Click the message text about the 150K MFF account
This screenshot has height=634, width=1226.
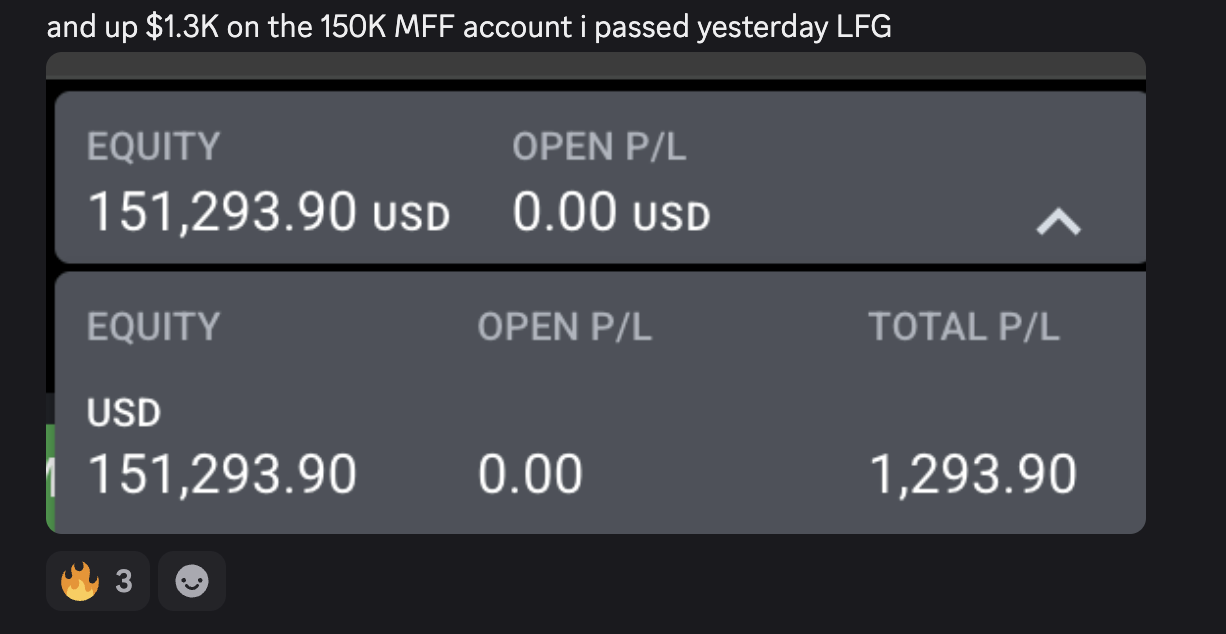coord(468,26)
